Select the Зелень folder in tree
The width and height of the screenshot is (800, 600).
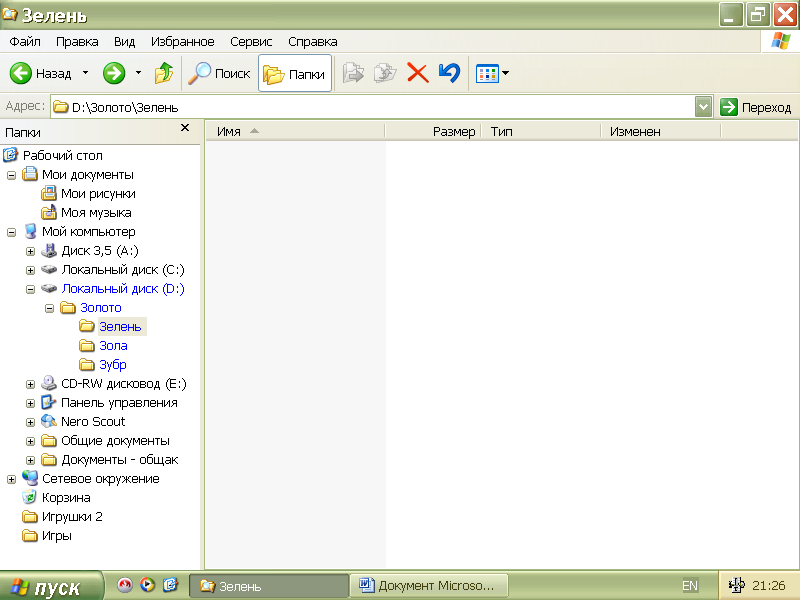[120, 327]
